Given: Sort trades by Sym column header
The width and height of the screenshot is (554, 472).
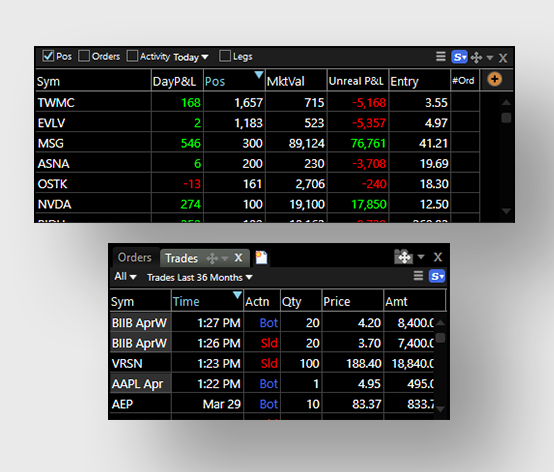Looking at the screenshot, I should point(141,301).
